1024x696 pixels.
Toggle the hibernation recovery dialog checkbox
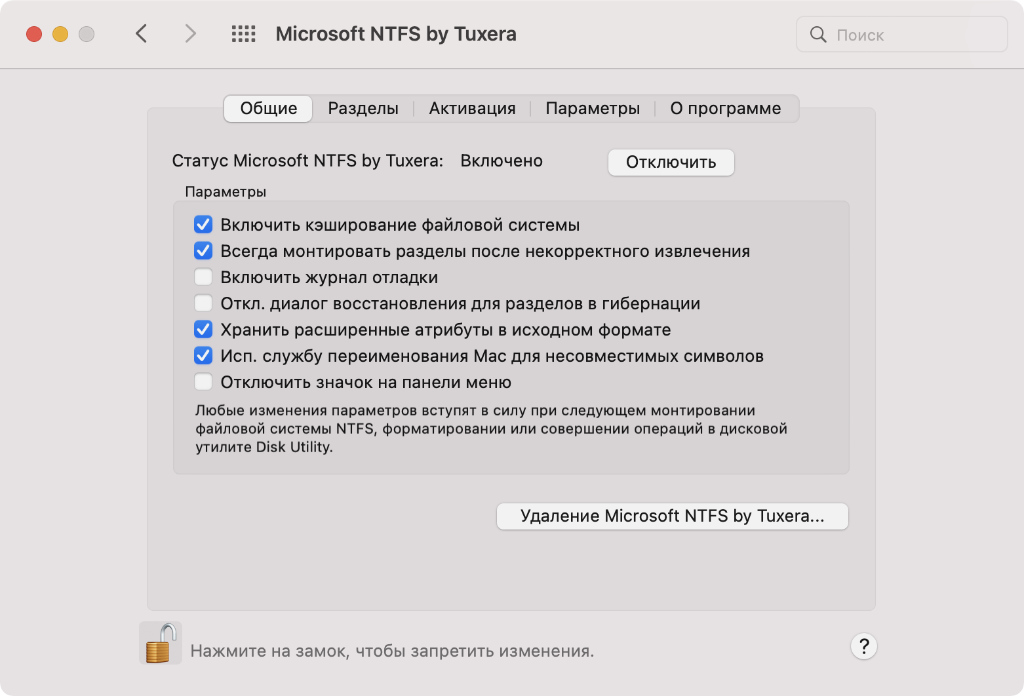[203, 303]
